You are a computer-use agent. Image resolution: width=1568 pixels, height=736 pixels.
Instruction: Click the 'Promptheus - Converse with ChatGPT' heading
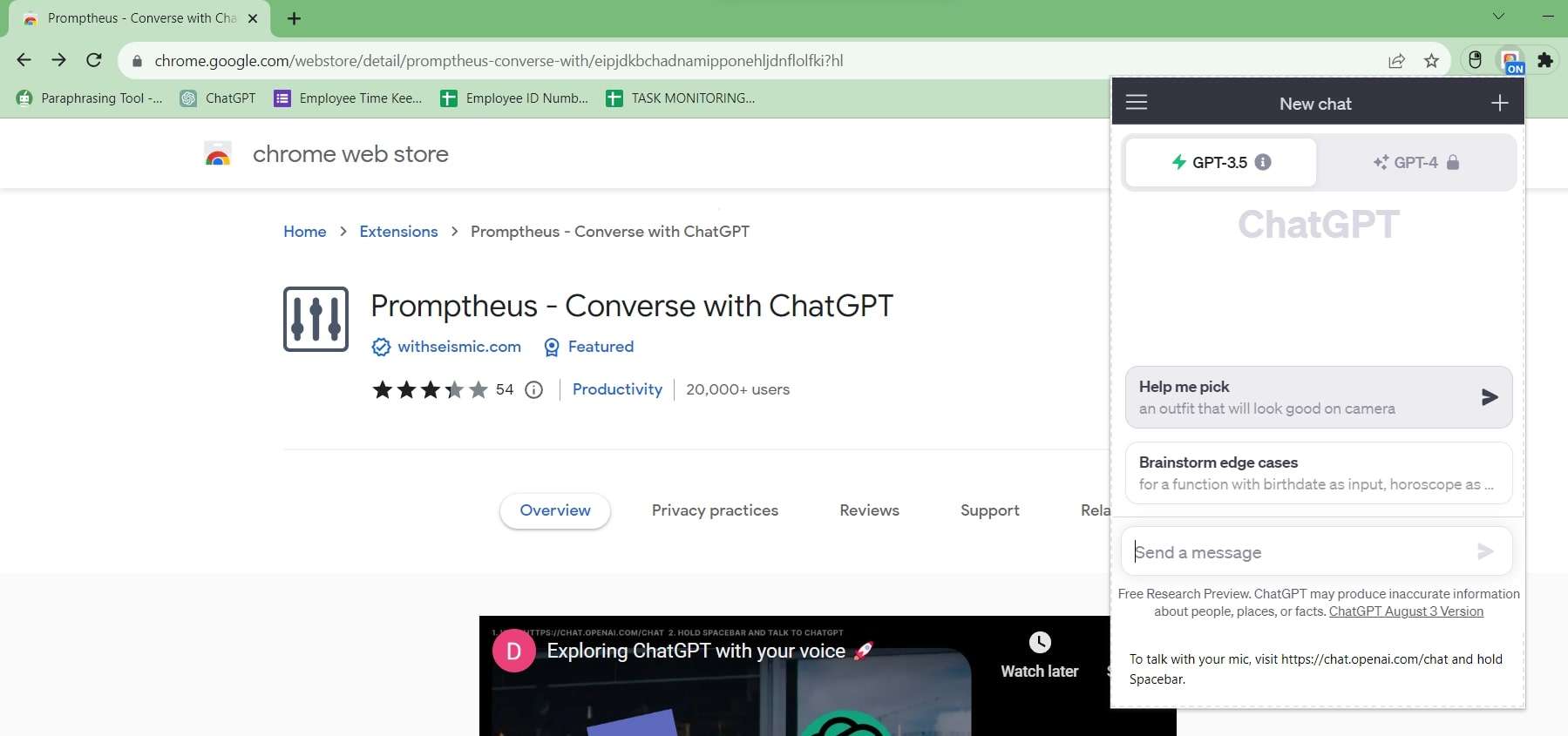coord(632,306)
